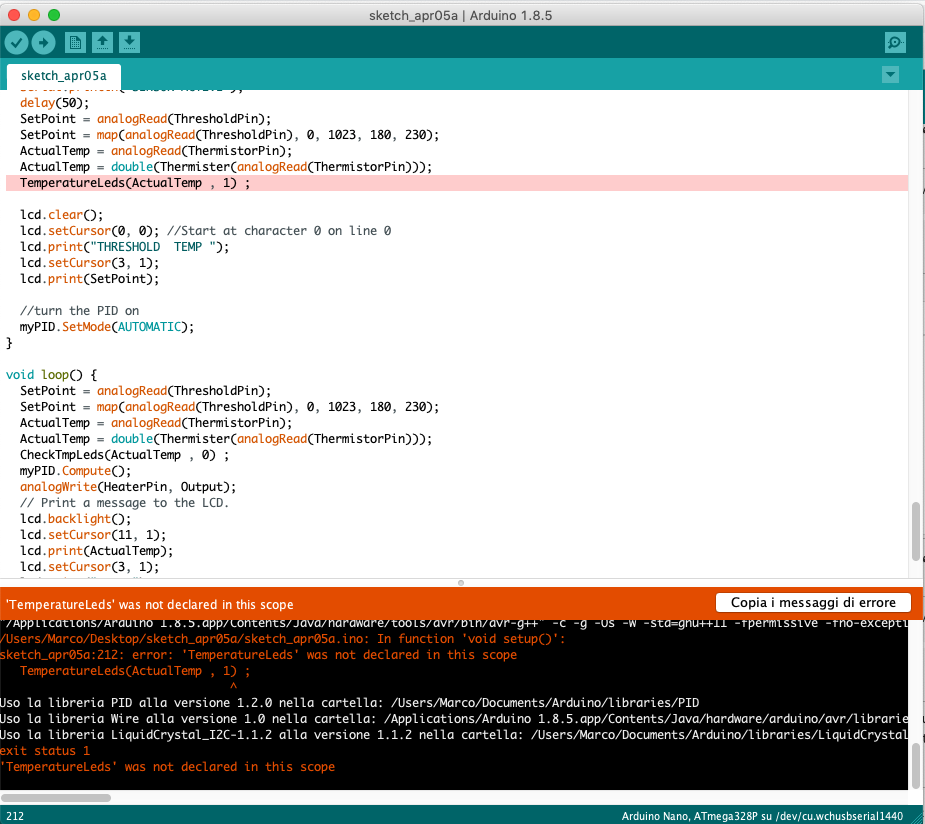Screen dimensions: 925x824
Task: Click the orange error status bar message
Action: (150, 604)
